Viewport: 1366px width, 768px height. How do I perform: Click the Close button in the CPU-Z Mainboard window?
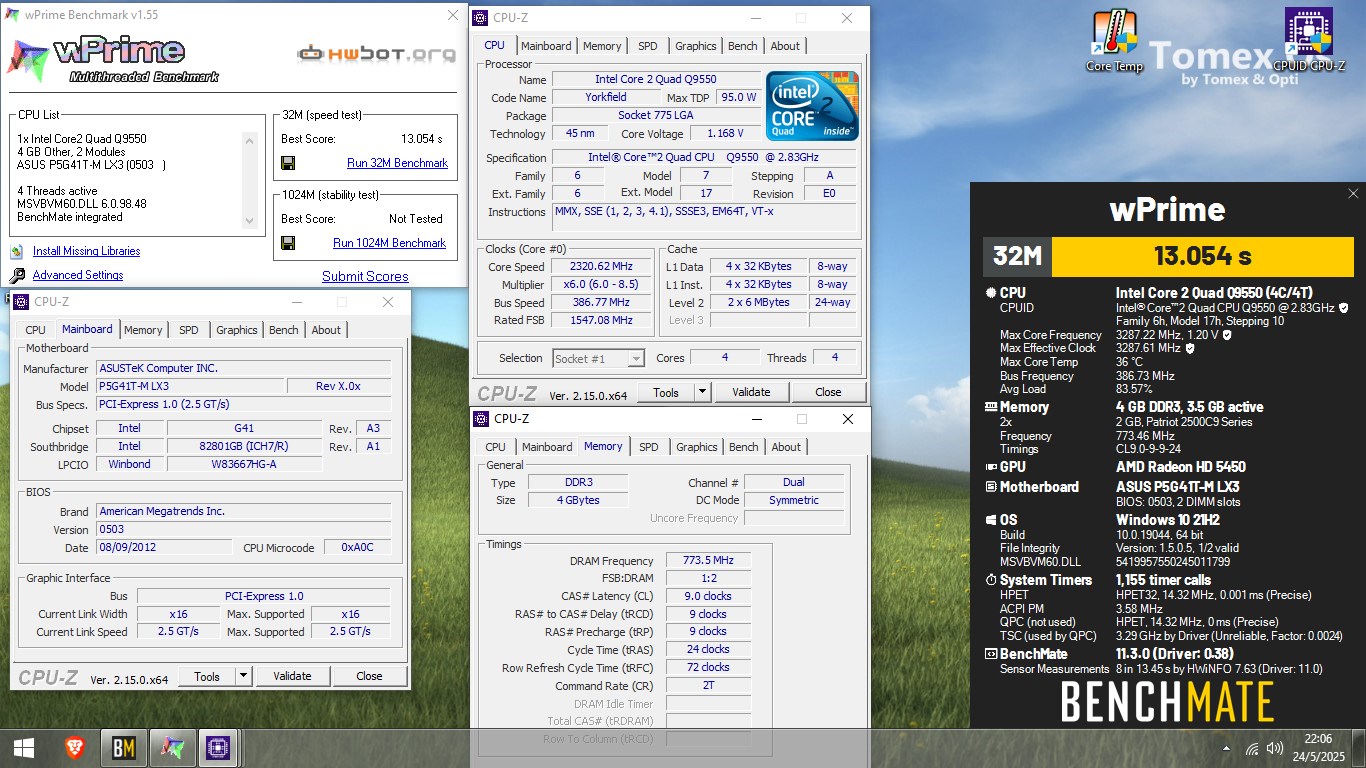click(369, 676)
